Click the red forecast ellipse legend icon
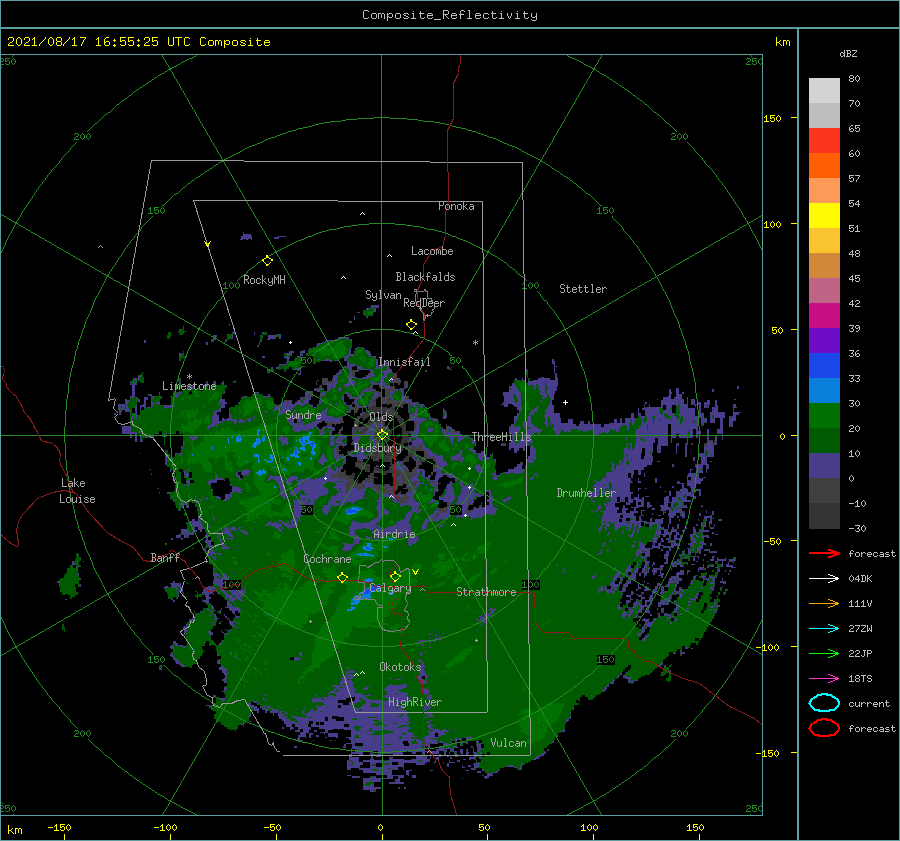Viewport: 900px width, 841px height. (824, 728)
